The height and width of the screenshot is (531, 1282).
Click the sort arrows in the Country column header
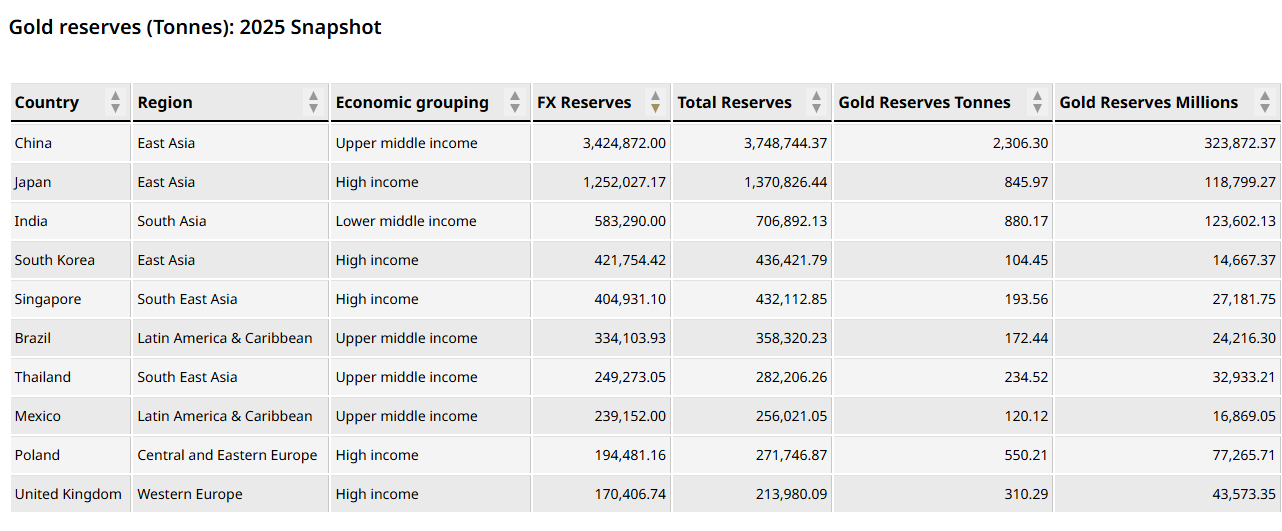[115, 102]
